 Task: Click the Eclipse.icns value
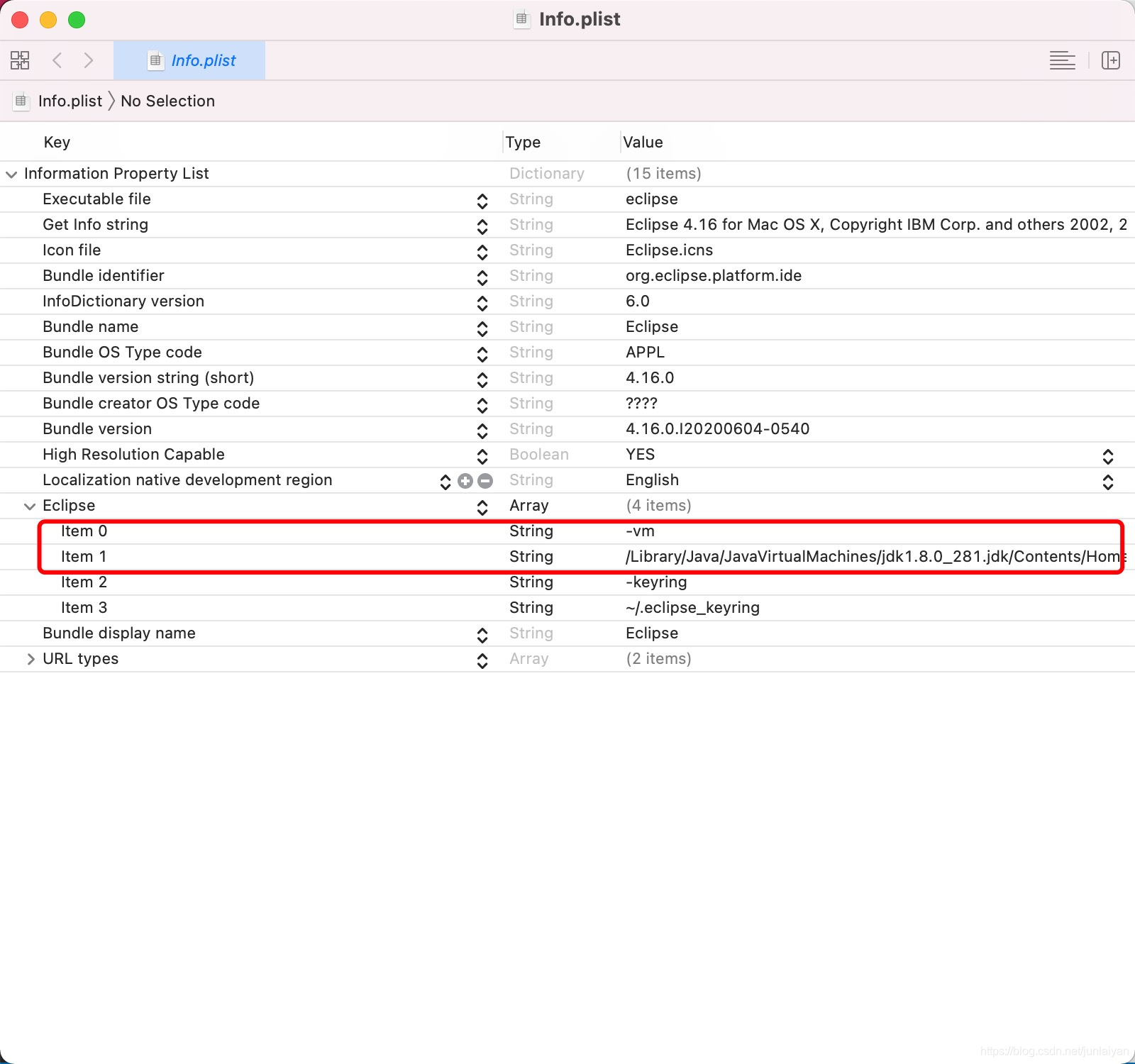coord(669,250)
